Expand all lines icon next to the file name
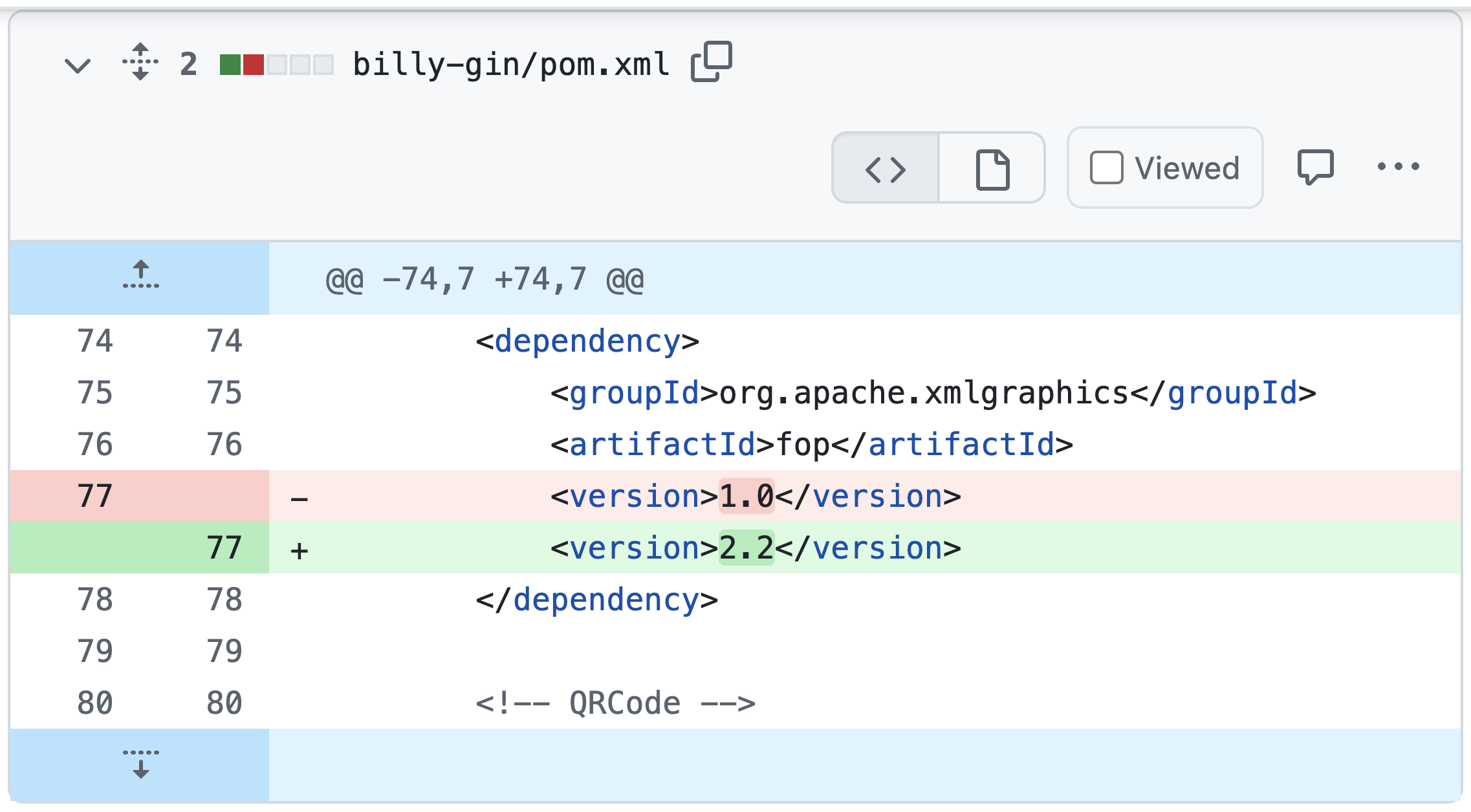This screenshot has width=1471, height=812. (x=140, y=63)
